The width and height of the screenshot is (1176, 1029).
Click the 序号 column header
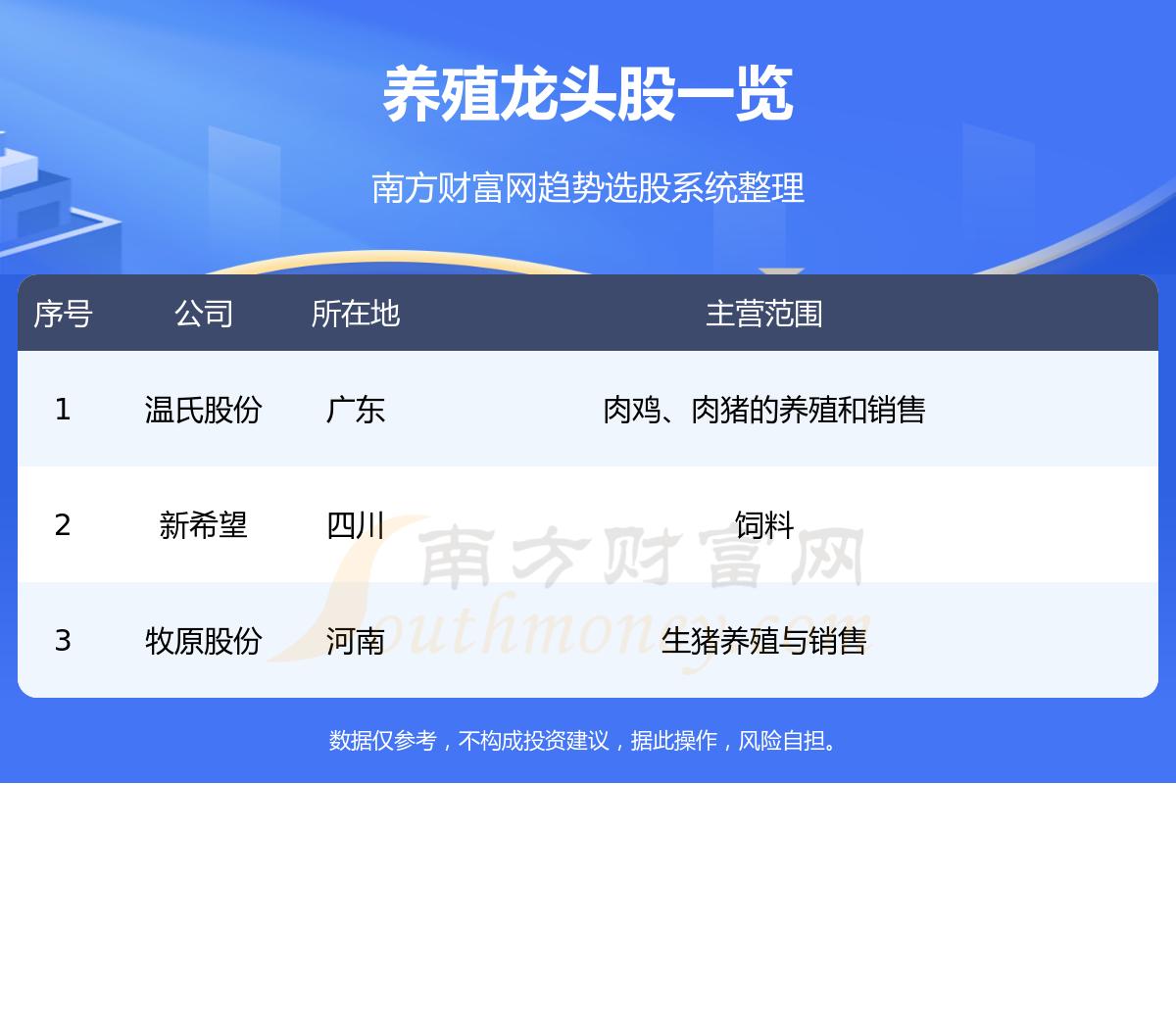(x=63, y=314)
